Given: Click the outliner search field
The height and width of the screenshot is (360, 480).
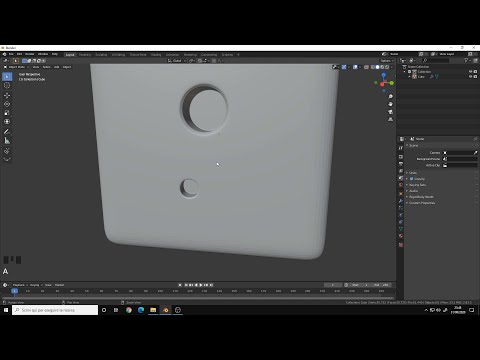Looking at the screenshot, I should click(x=435, y=60).
